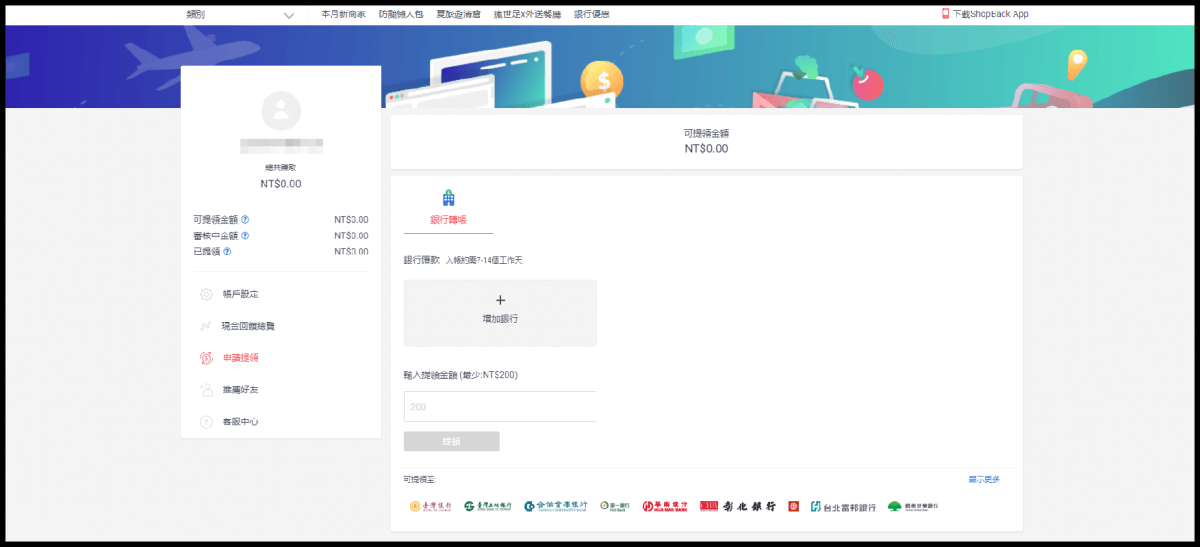The width and height of the screenshot is (1200, 547).
Task: Click the blue bank building icon
Action: click(448, 198)
